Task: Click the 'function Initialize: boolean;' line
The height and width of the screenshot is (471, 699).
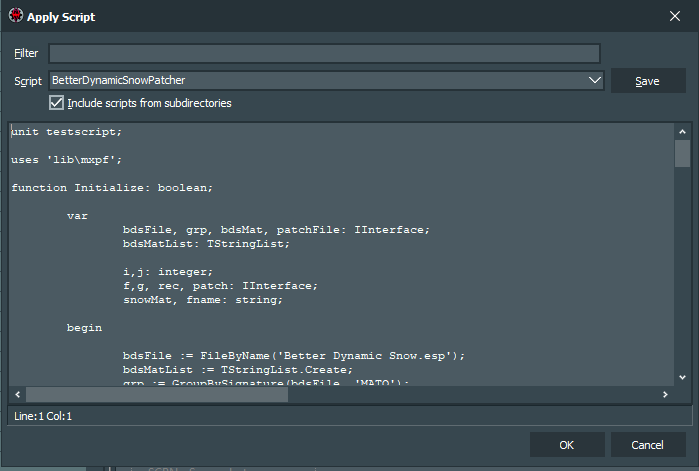Action: click(112, 188)
